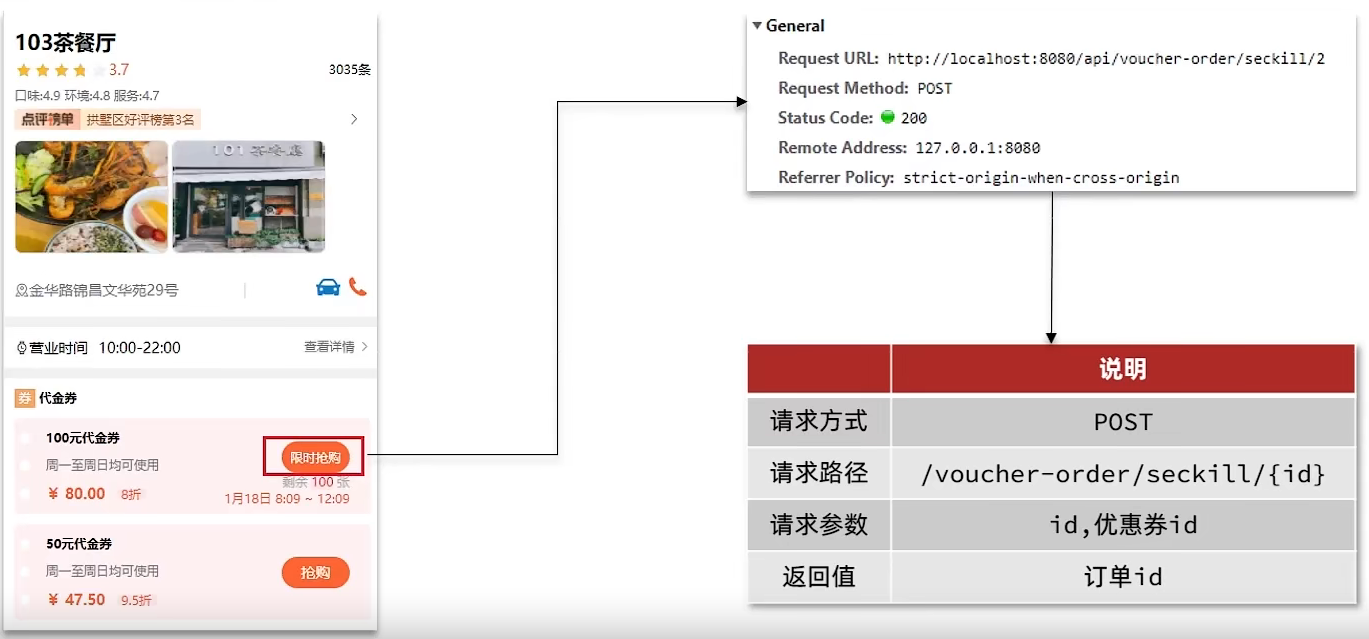Open the storefront photo thumbnail
The image size is (1369, 639).
point(249,196)
